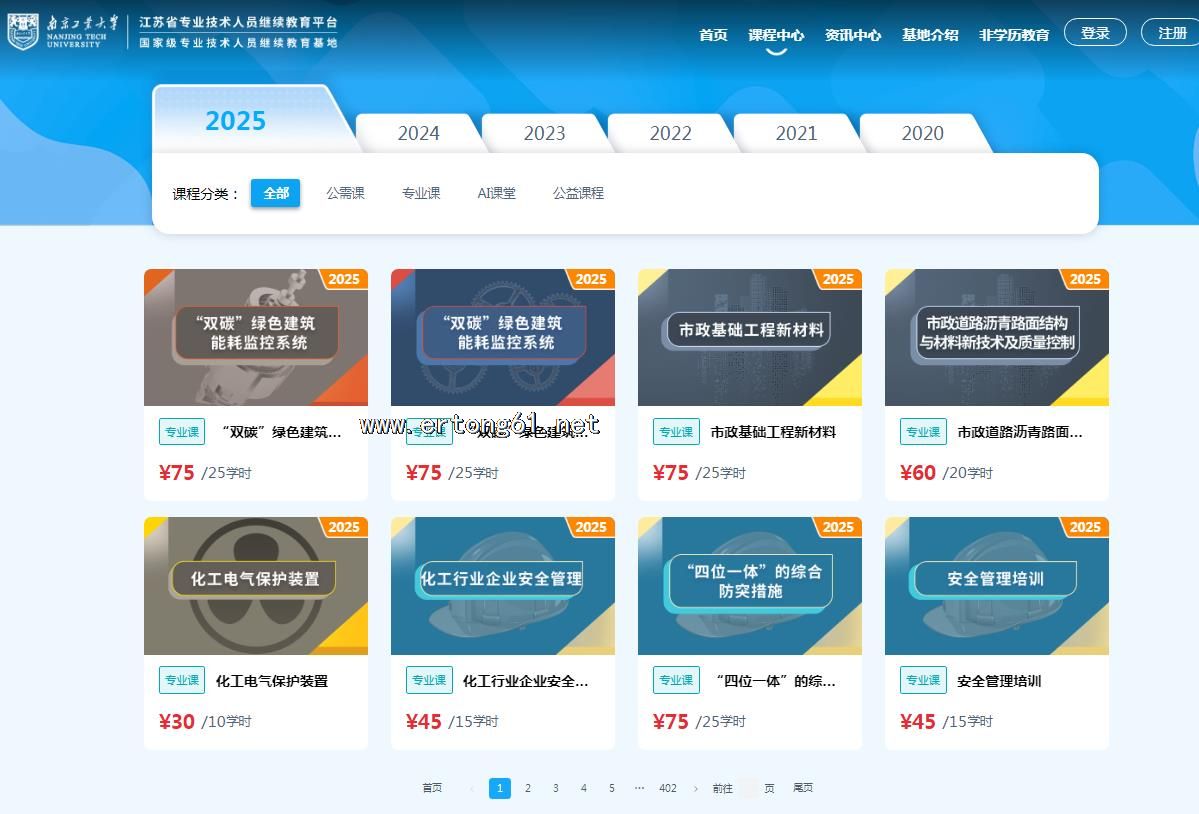This screenshot has height=814, width=1199.
Task: Filter courses by 公需课 category
Action: pyautogui.click(x=345, y=193)
